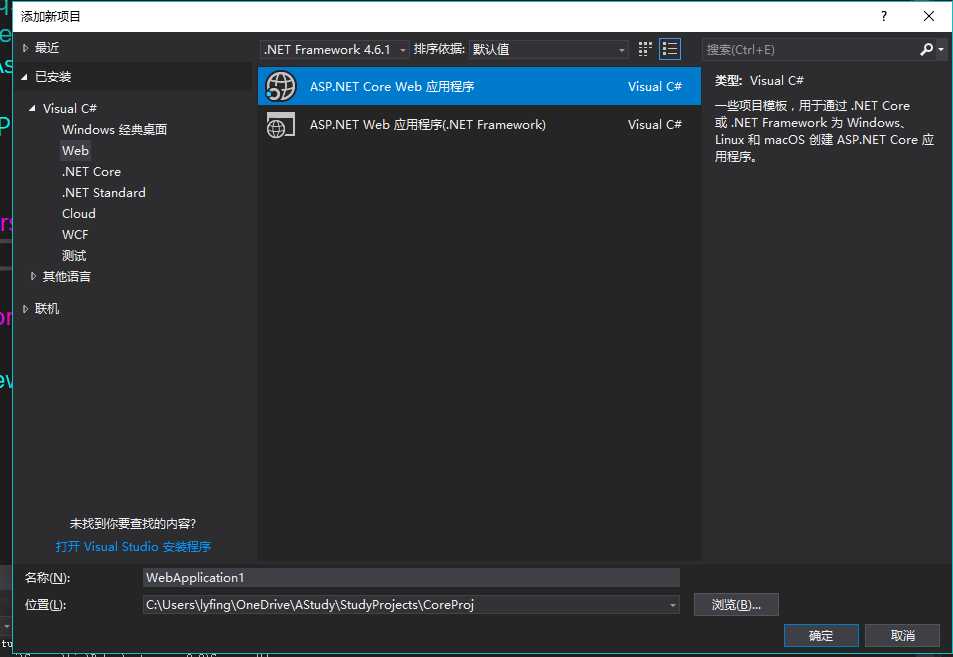Select the Cloud category
The height and width of the screenshot is (657, 953).
coord(79,214)
